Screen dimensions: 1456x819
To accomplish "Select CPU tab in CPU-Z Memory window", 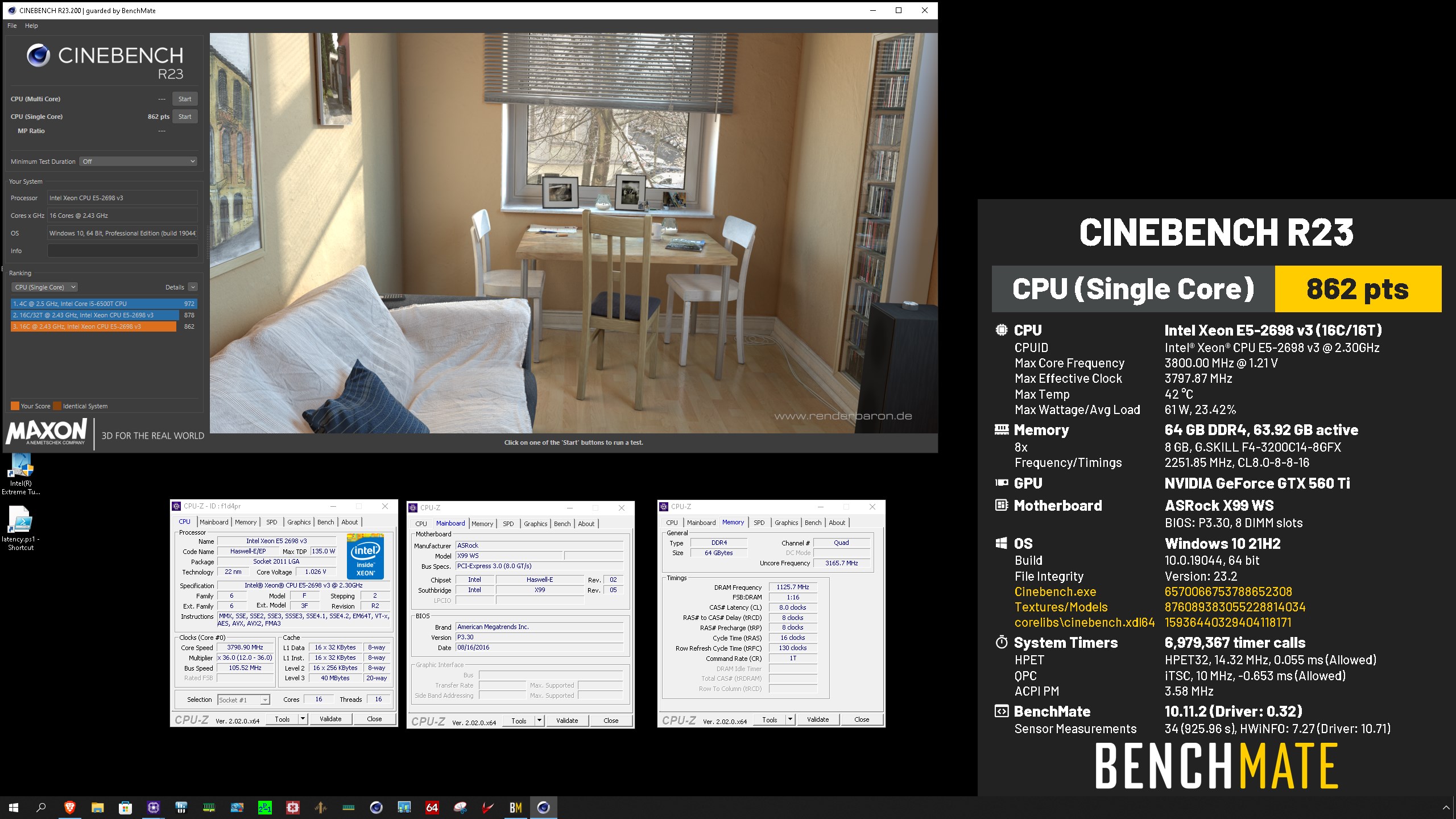I will (672, 523).
